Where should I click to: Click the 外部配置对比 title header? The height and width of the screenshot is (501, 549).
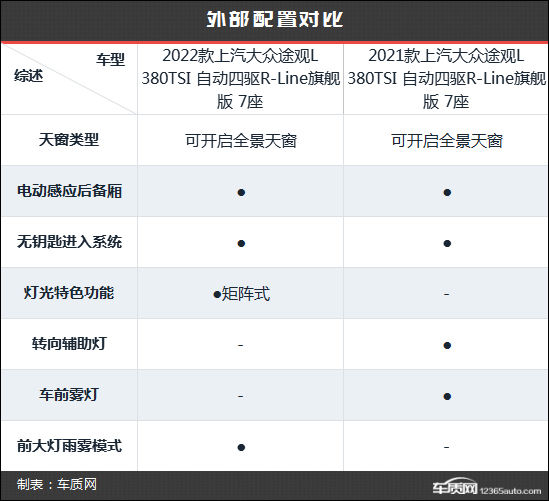tap(274, 19)
